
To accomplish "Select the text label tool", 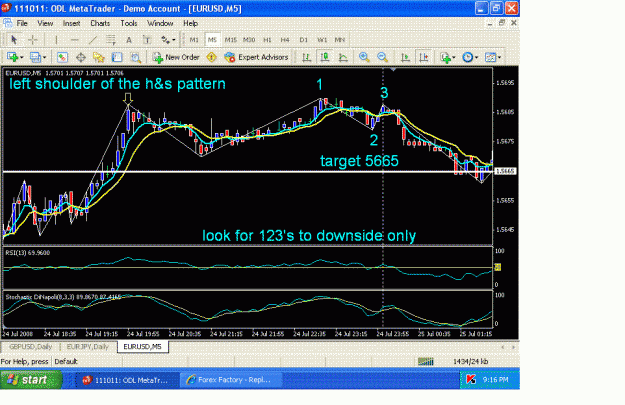I will [147, 39].
